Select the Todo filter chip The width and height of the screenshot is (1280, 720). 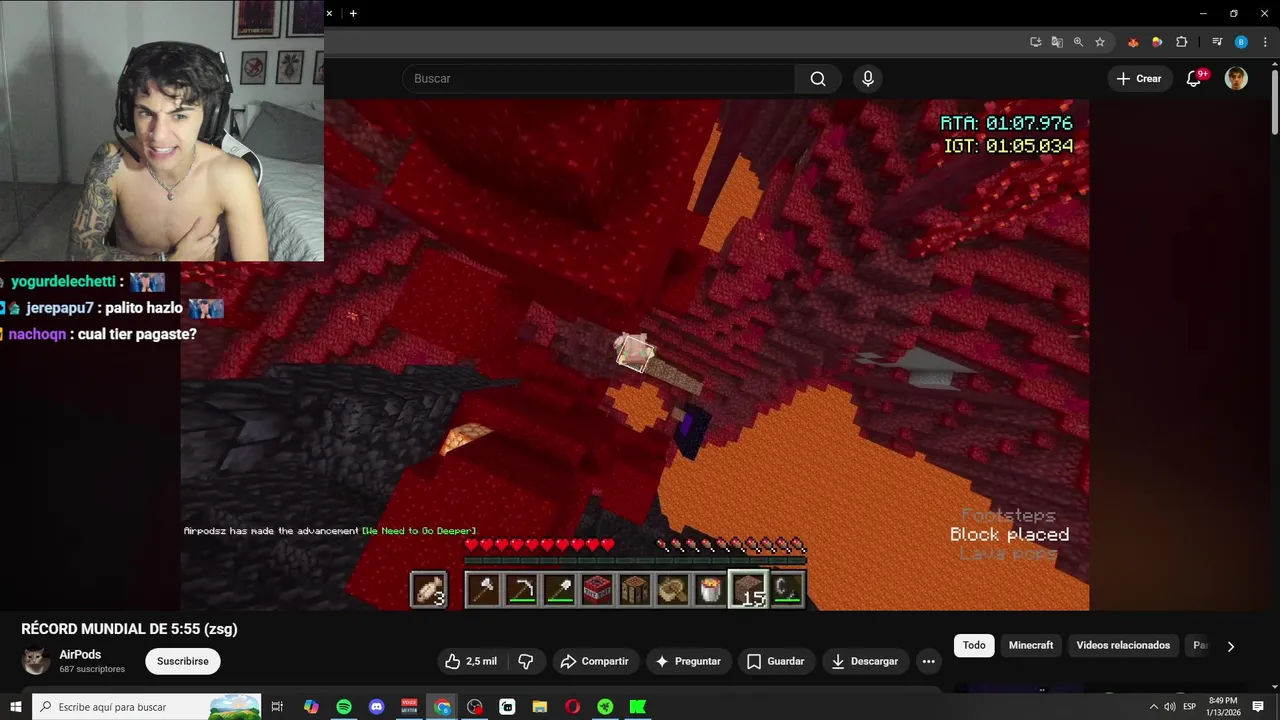pos(974,645)
